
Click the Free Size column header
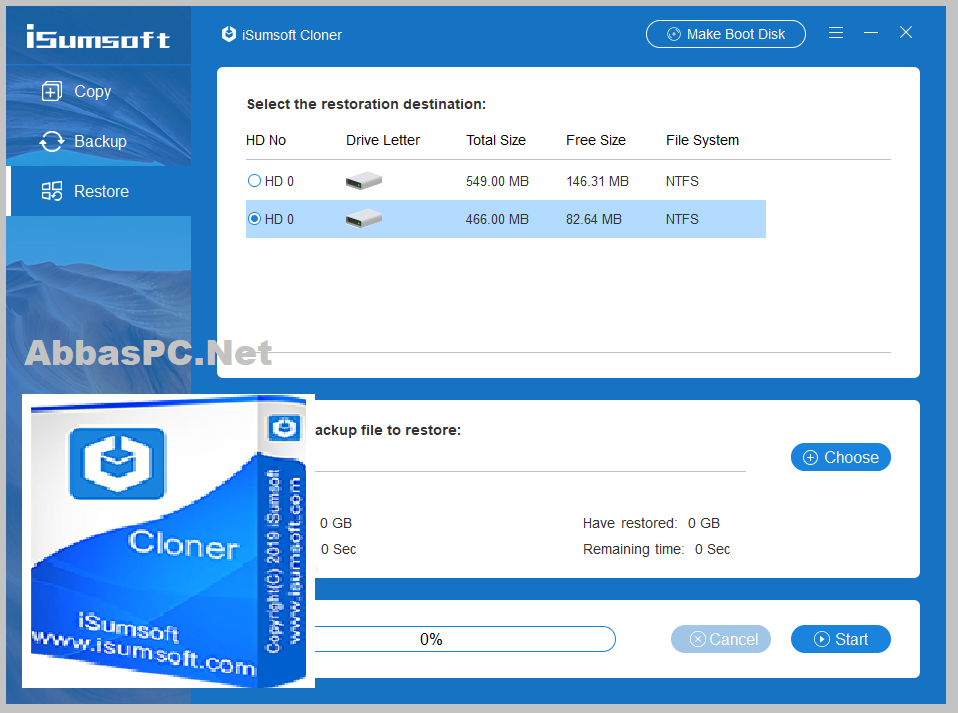click(x=596, y=141)
